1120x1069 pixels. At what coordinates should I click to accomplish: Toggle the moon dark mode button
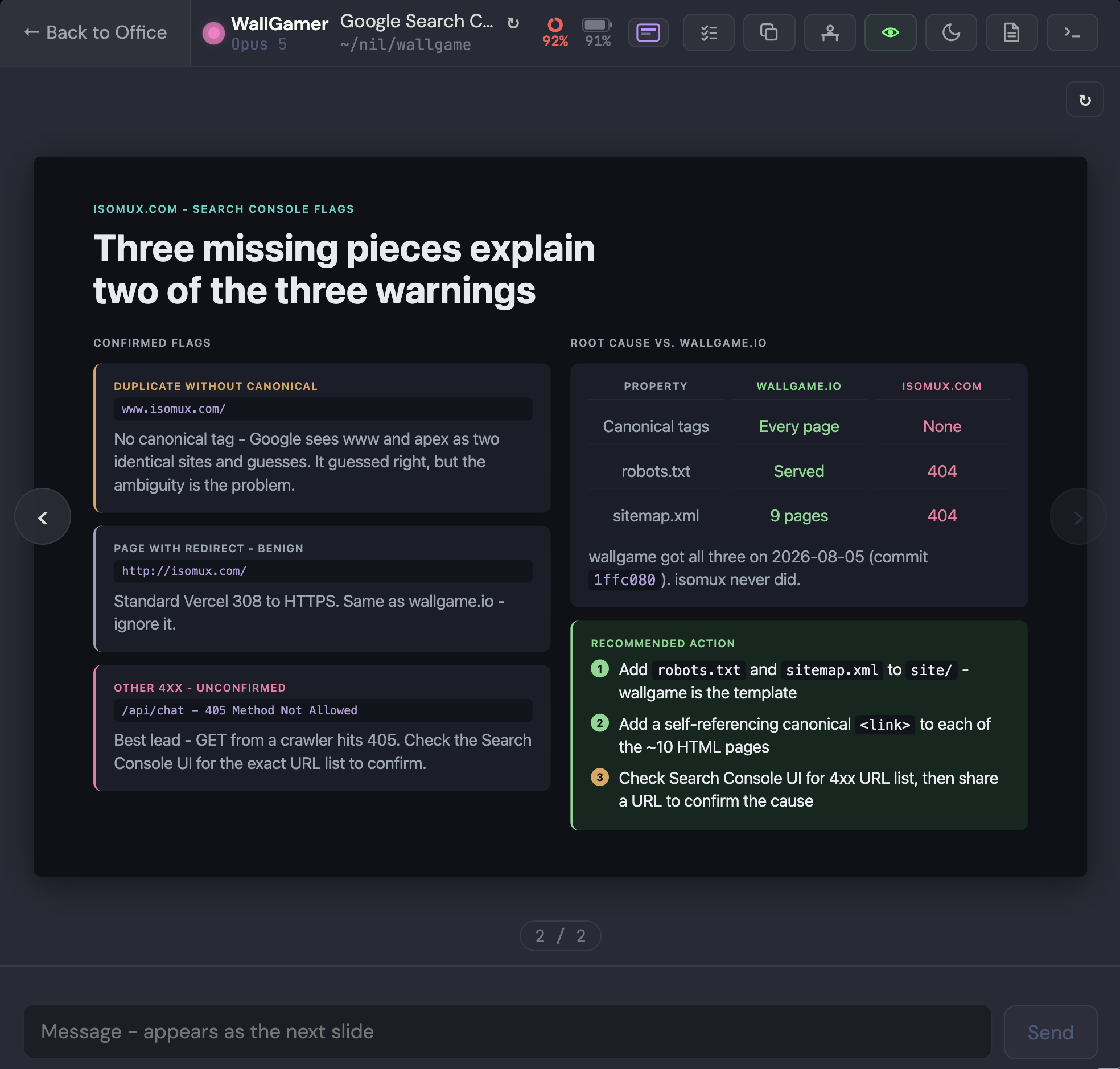coord(951,32)
